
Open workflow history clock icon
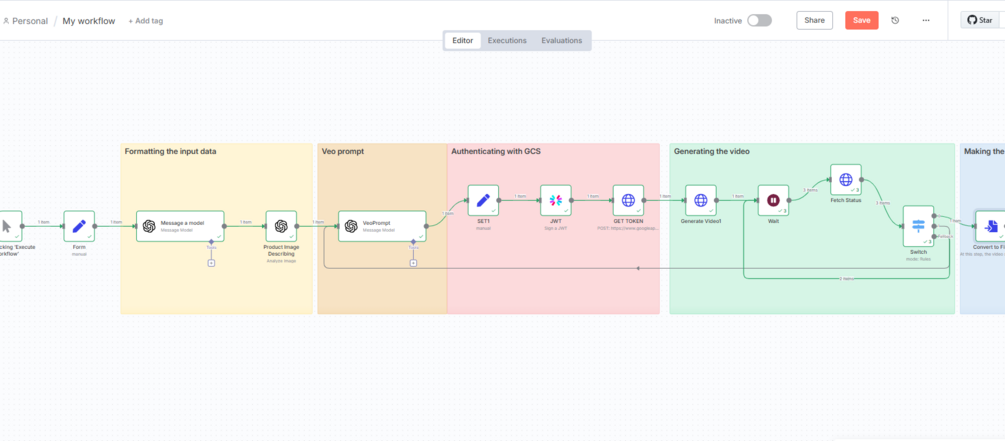(895, 21)
